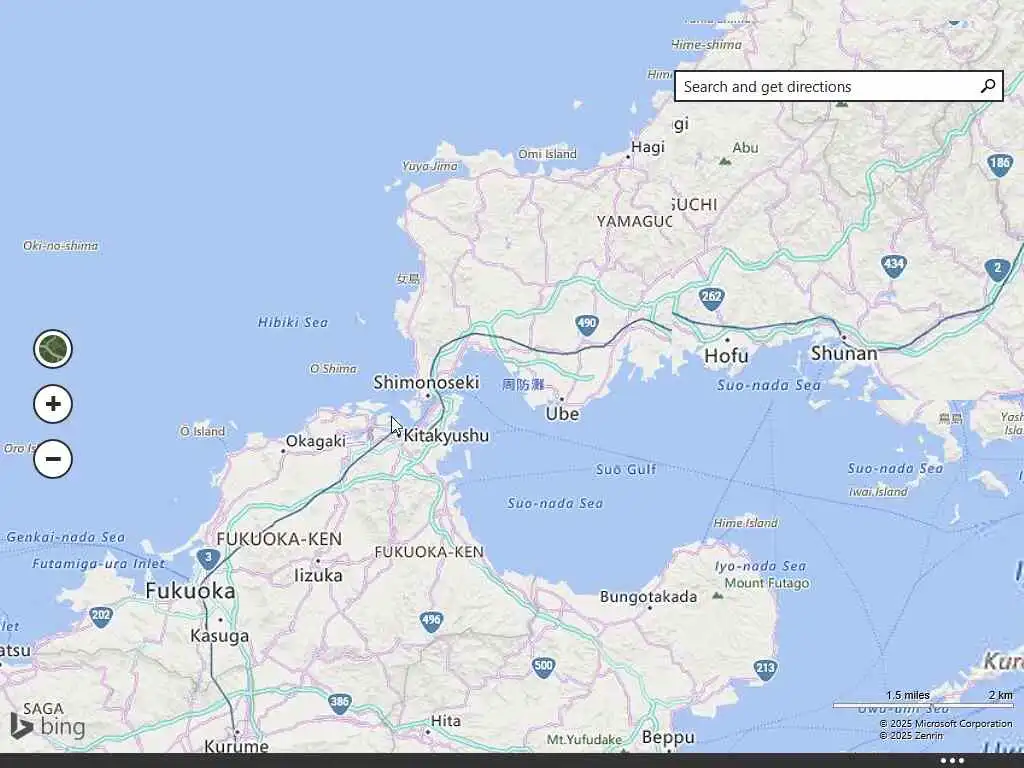Image resolution: width=1024 pixels, height=768 pixels.
Task: Zoom out with the minus button
Action: [x=53, y=458]
